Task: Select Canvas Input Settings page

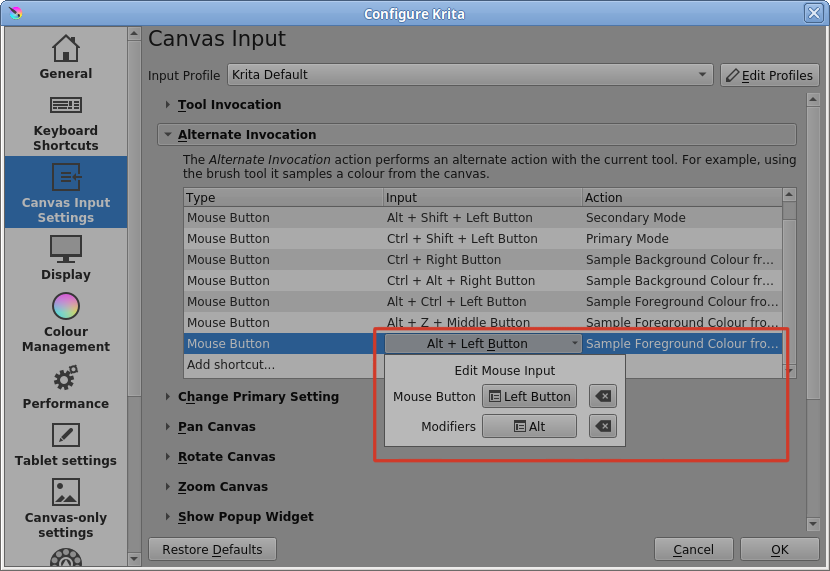Action: pyautogui.click(x=66, y=192)
